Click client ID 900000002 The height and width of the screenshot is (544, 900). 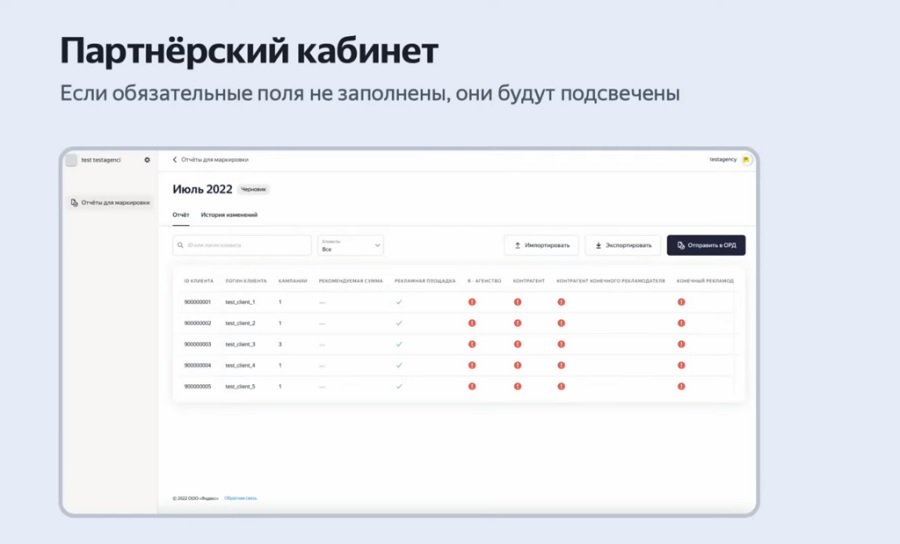[197, 323]
